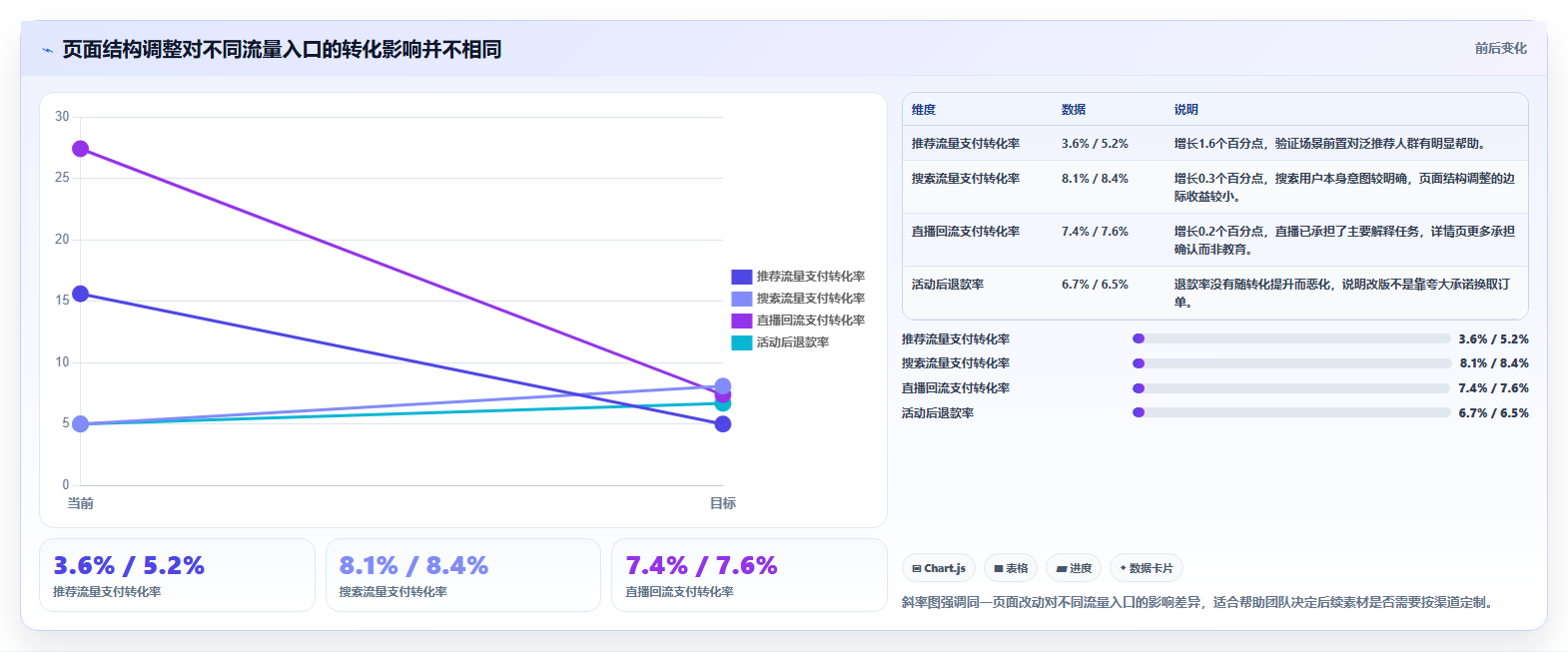
Task: Click the description starting 退款率没有随转化提升
Action: tap(1342, 294)
